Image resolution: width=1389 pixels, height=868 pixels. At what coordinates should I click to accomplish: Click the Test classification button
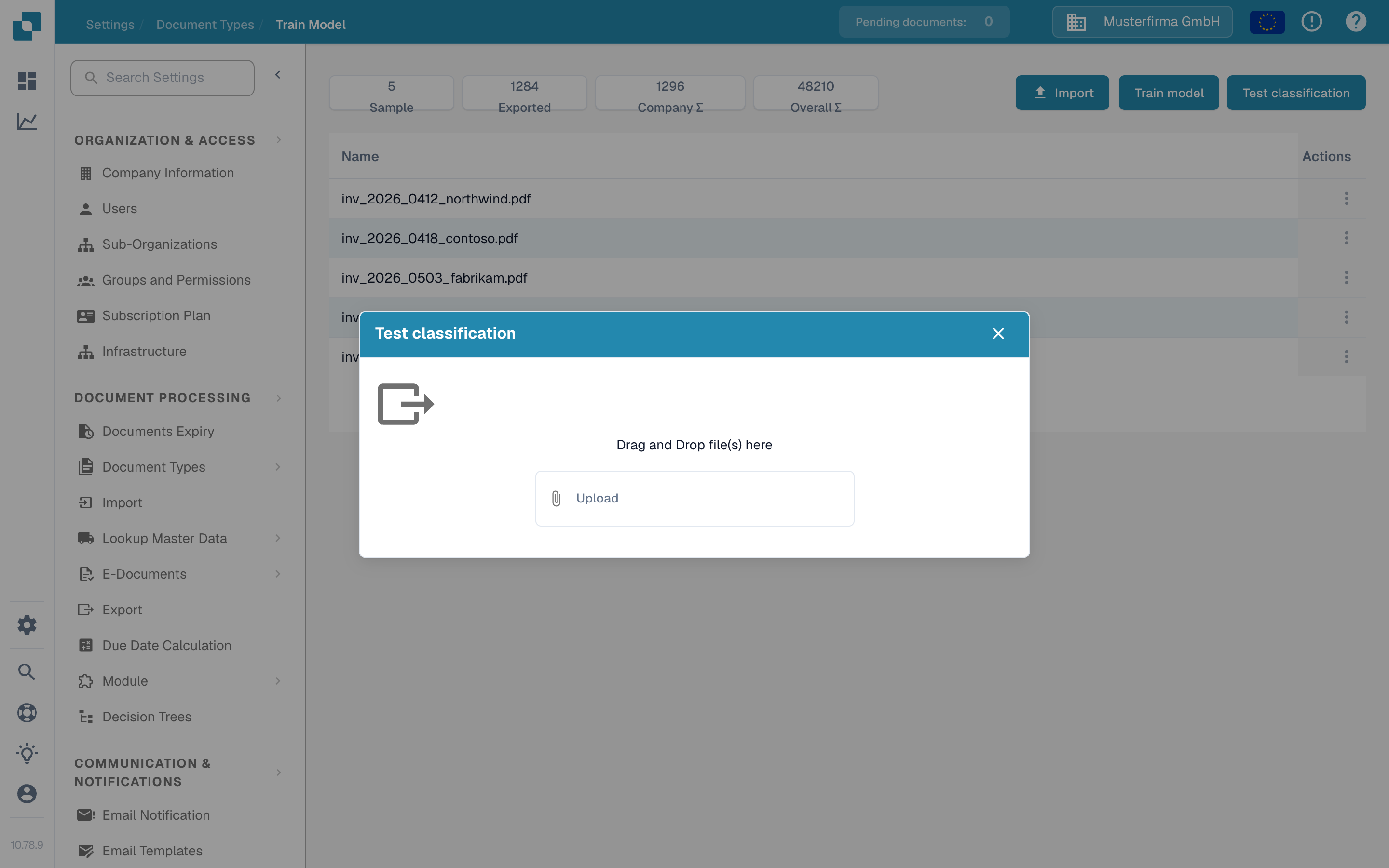click(1296, 93)
